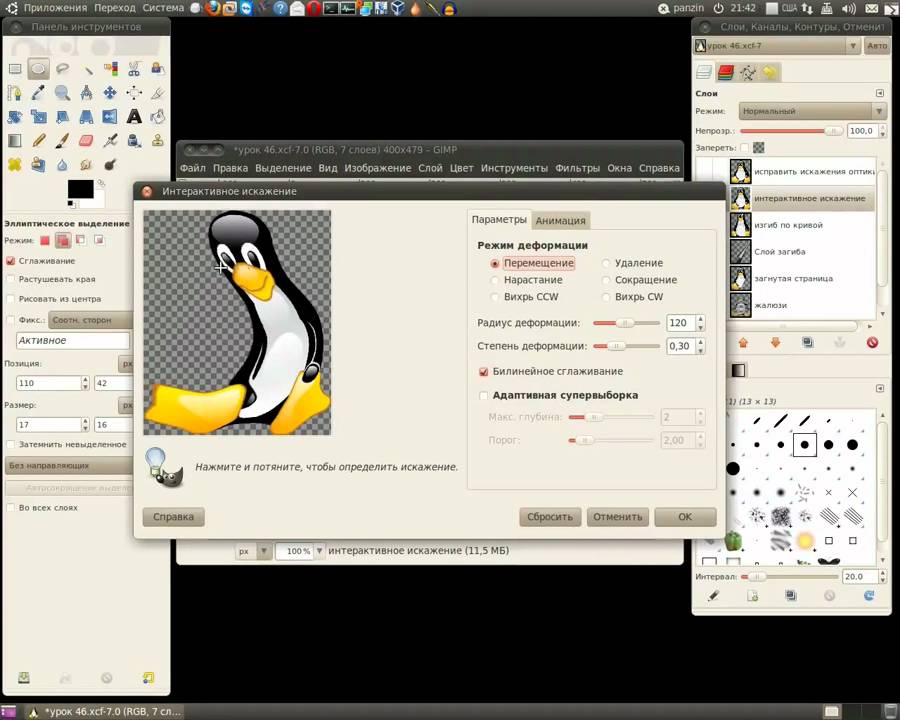
Task: Select the Eraser tool
Action: pos(86,141)
